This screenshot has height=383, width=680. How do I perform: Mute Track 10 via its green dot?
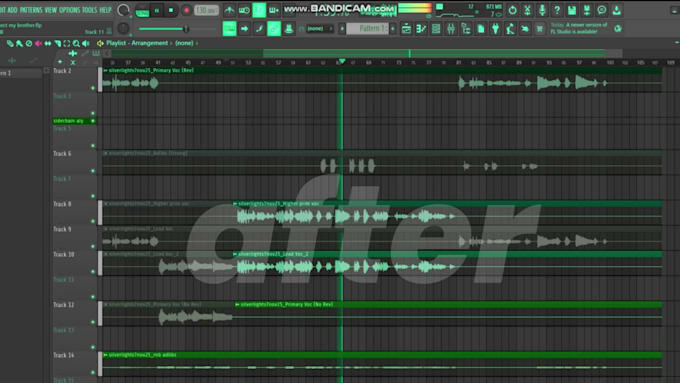(93, 272)
